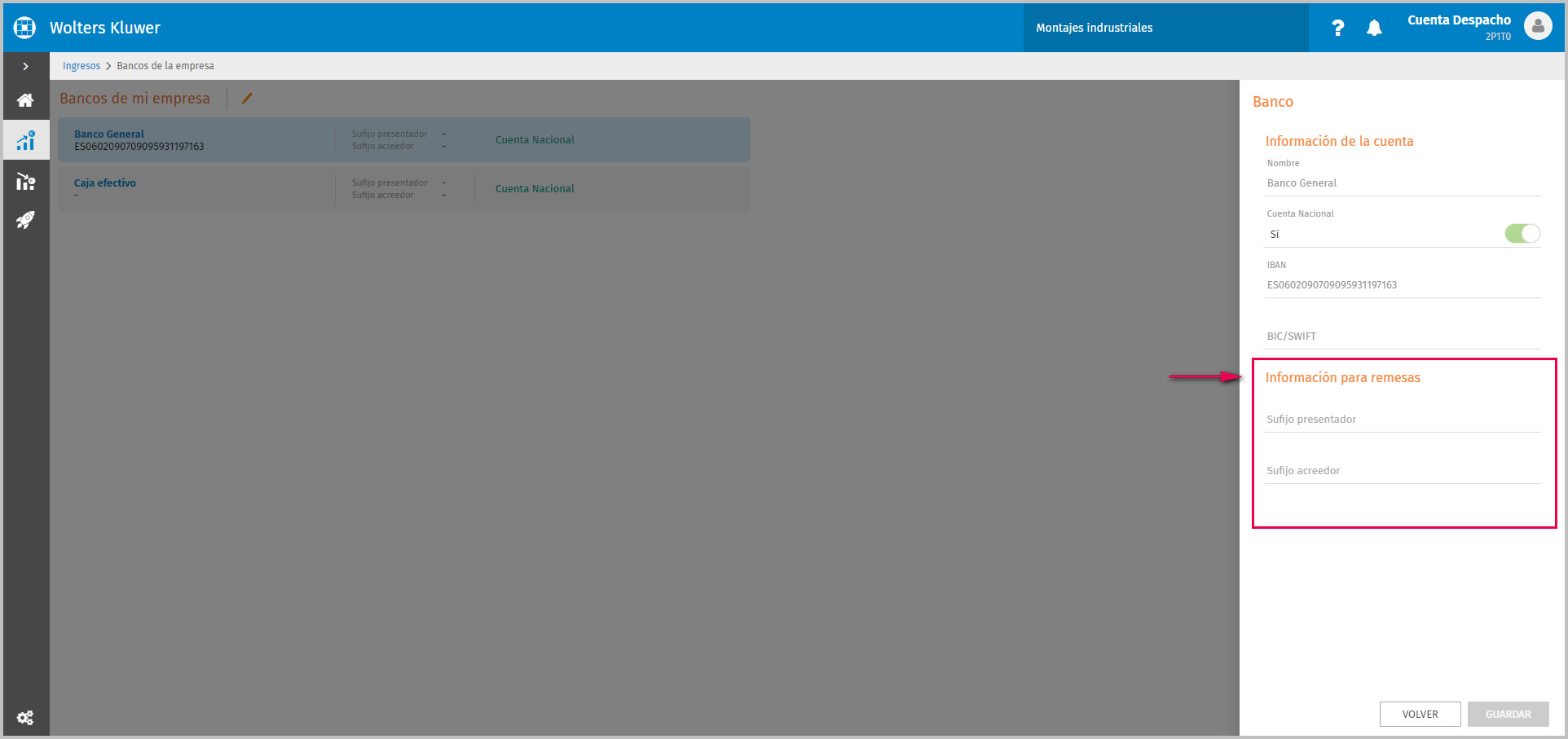Open the user profile avatar icon
The width and height of the screenshot is (1568, 739).
pos(1538,26)
